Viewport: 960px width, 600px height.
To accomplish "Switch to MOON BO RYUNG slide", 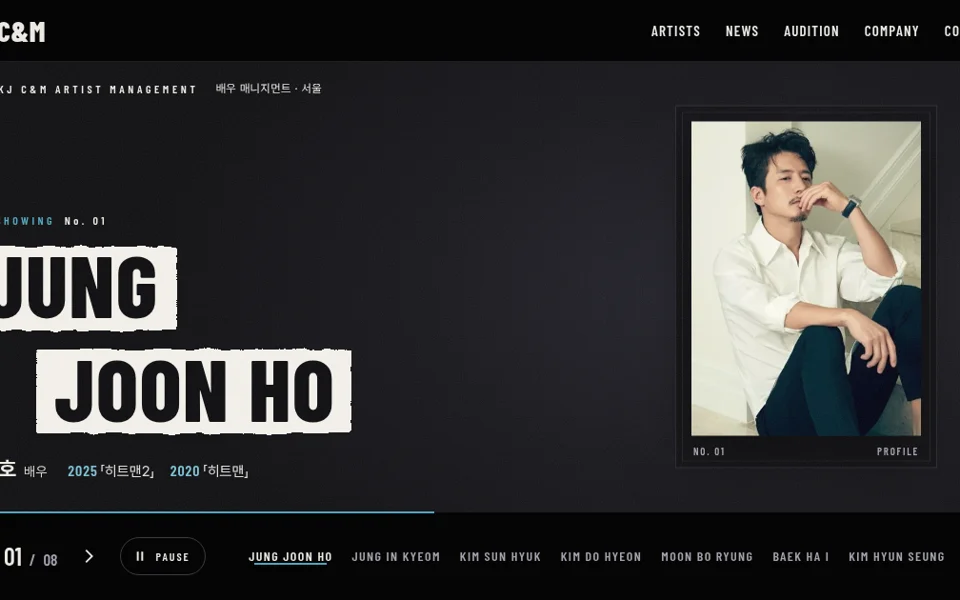I will 707,557.
